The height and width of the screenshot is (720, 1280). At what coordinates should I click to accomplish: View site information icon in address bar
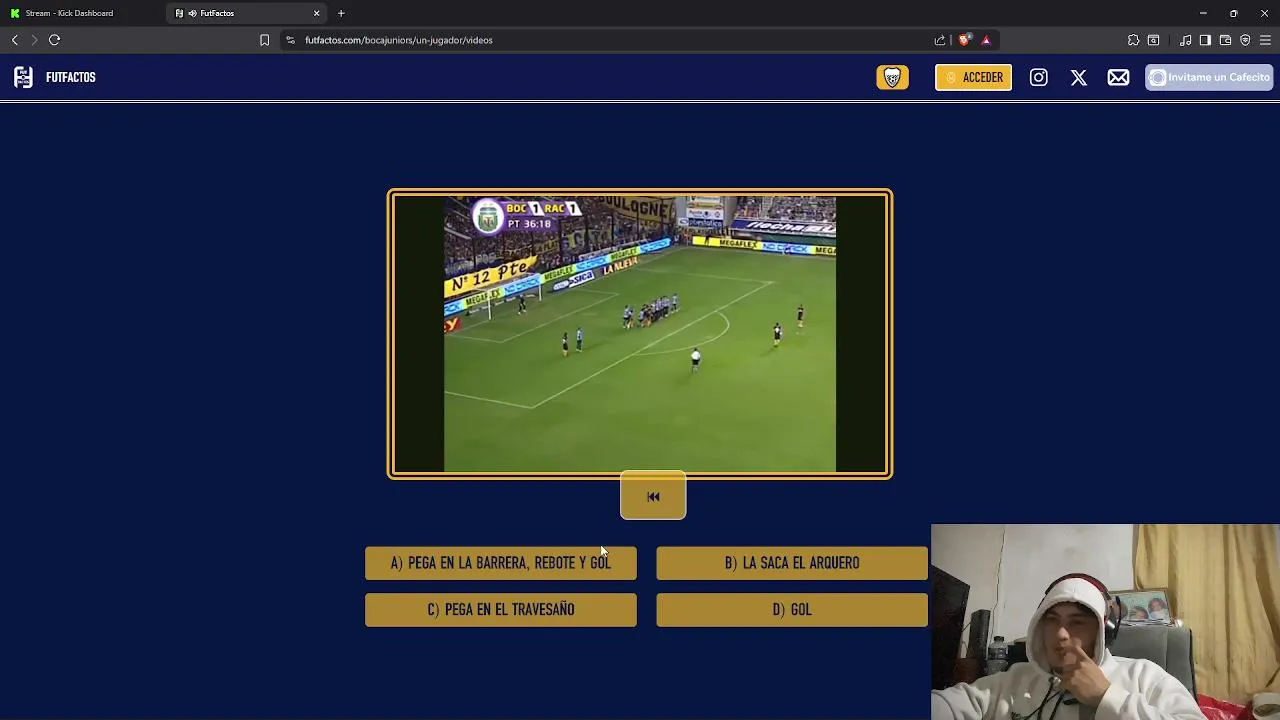coord(290,40)
